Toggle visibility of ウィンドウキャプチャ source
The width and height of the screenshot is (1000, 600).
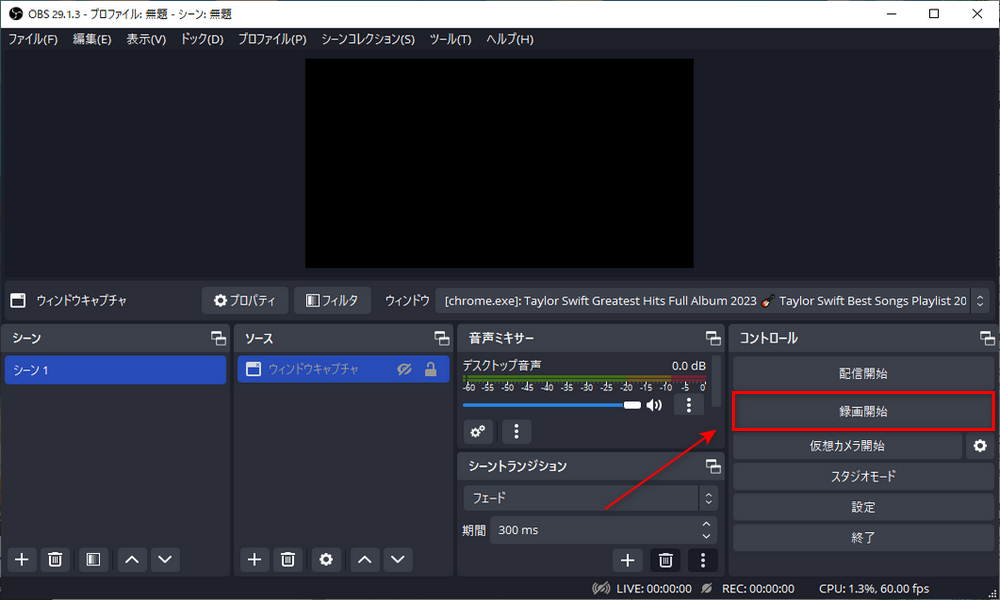404,370
